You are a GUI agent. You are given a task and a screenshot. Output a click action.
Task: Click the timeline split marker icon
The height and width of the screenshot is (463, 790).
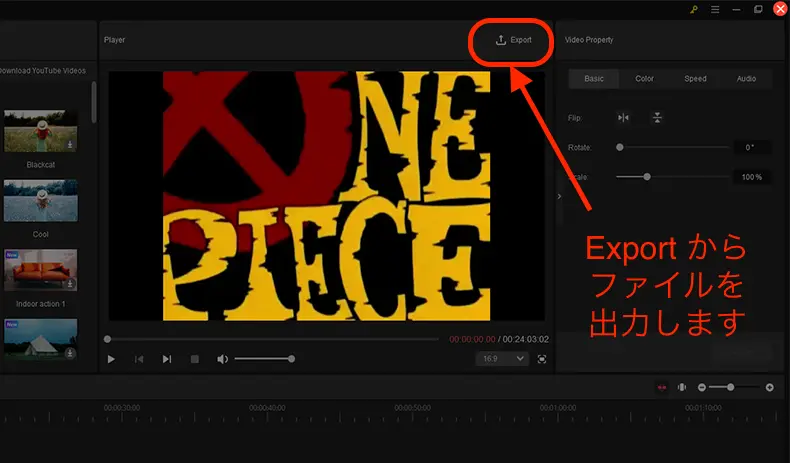pos(682,387)
